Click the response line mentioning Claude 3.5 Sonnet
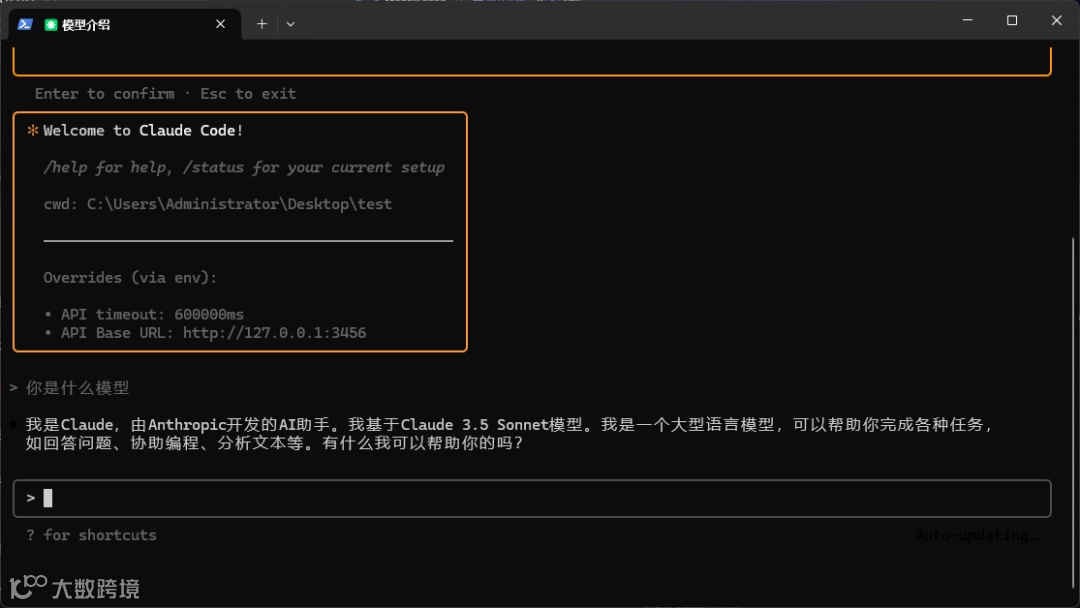The image size is (1080, 608). click(x=510, y=424)
